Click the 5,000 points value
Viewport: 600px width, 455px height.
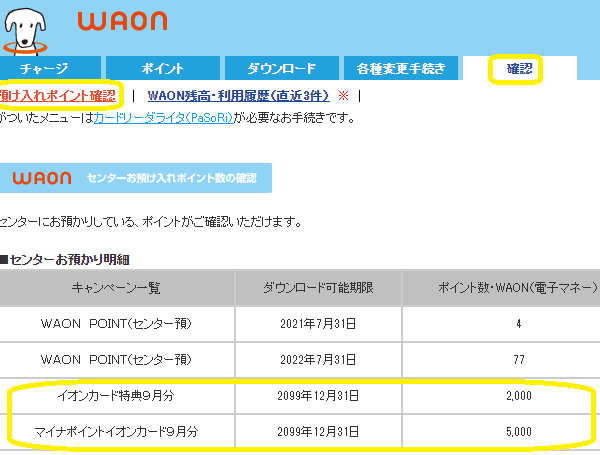[519, 432]
